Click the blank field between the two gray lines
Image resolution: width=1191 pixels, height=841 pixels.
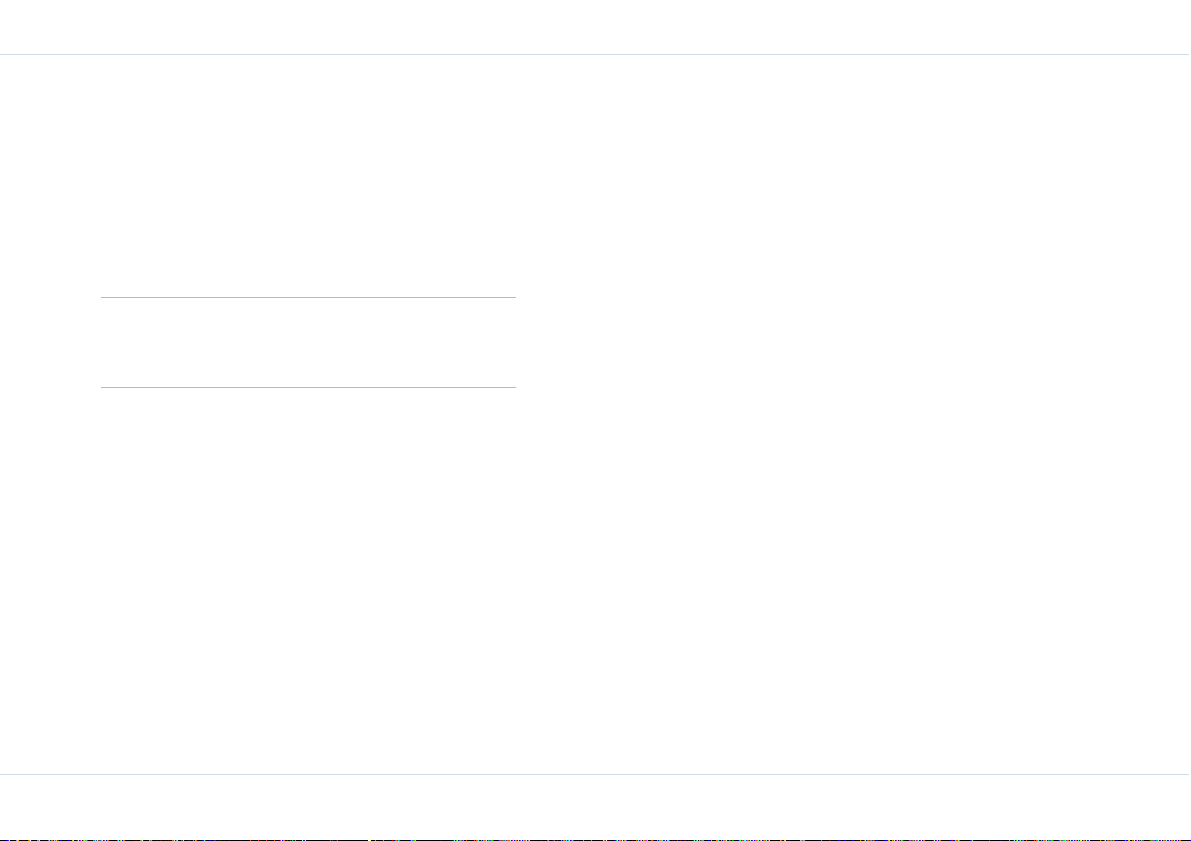[308, 343]
